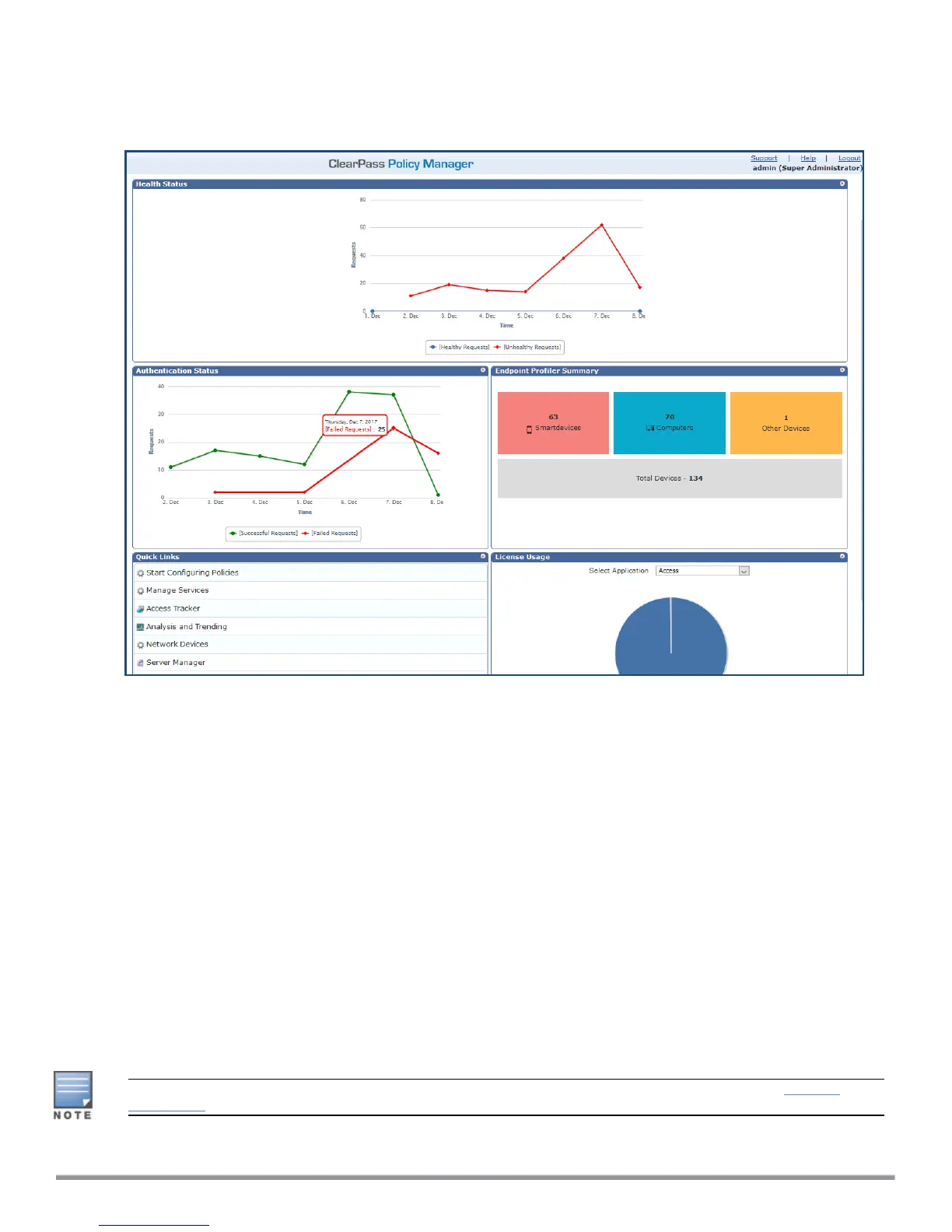
Task: Click the License Usage pie chart
Action: click(x=671, y=636)
